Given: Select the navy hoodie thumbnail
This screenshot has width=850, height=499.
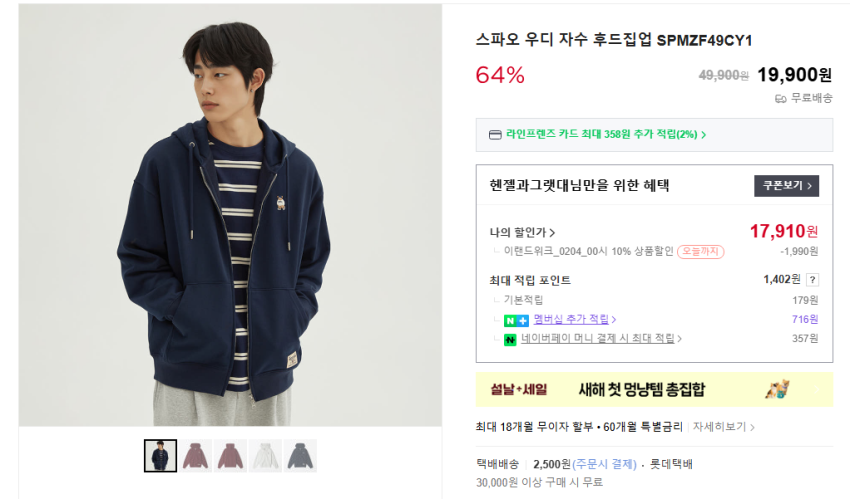Looking at the screenshot, I should coord(161,456).
